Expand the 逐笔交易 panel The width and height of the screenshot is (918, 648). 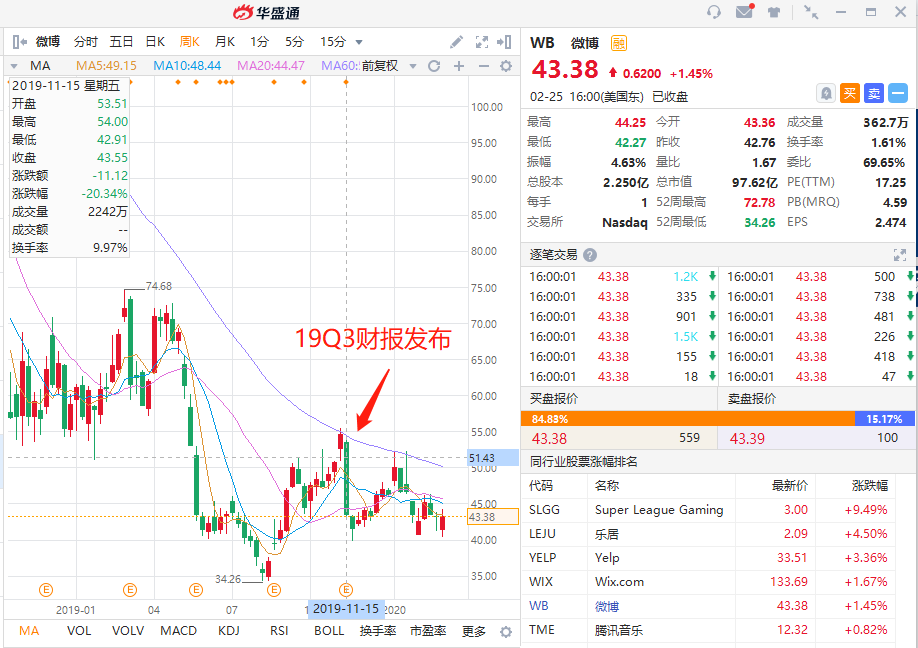[x=900, y=255]
